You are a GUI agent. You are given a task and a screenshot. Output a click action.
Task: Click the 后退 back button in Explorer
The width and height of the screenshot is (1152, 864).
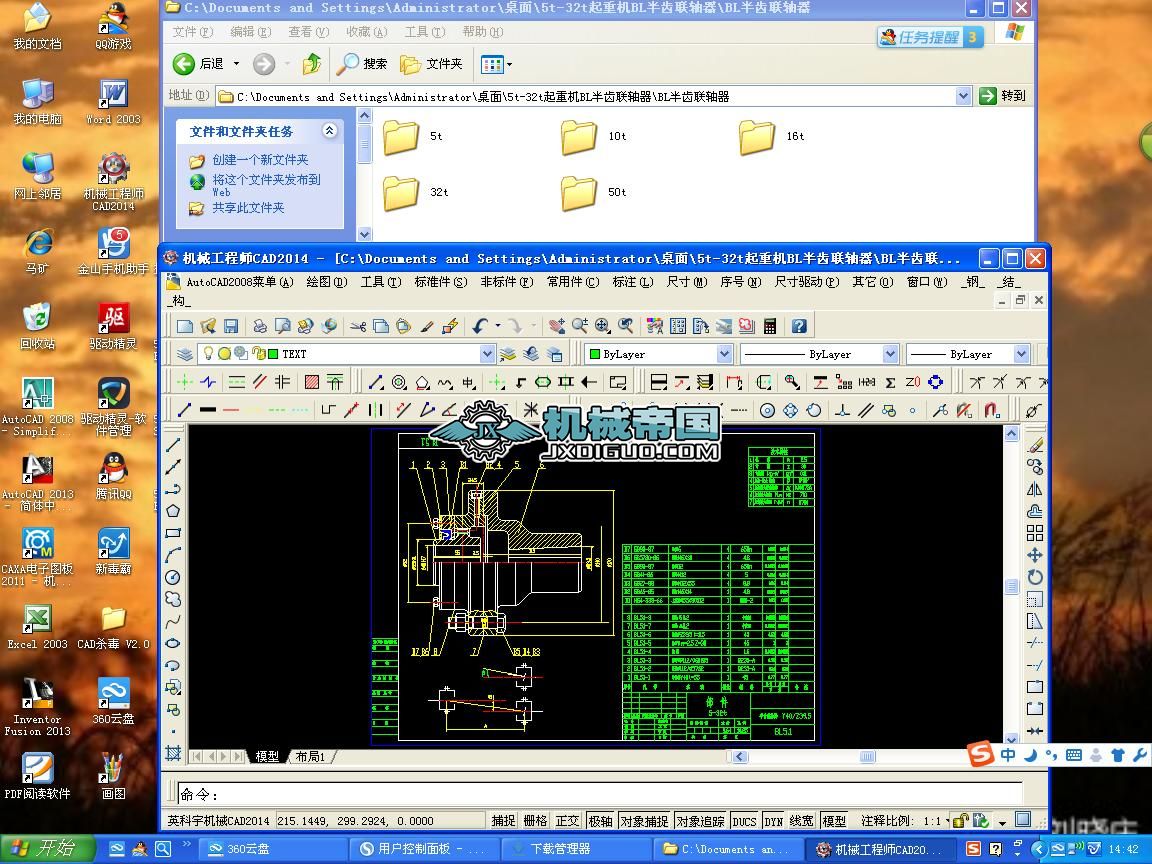pyautogui.click(x=198, y=64)
